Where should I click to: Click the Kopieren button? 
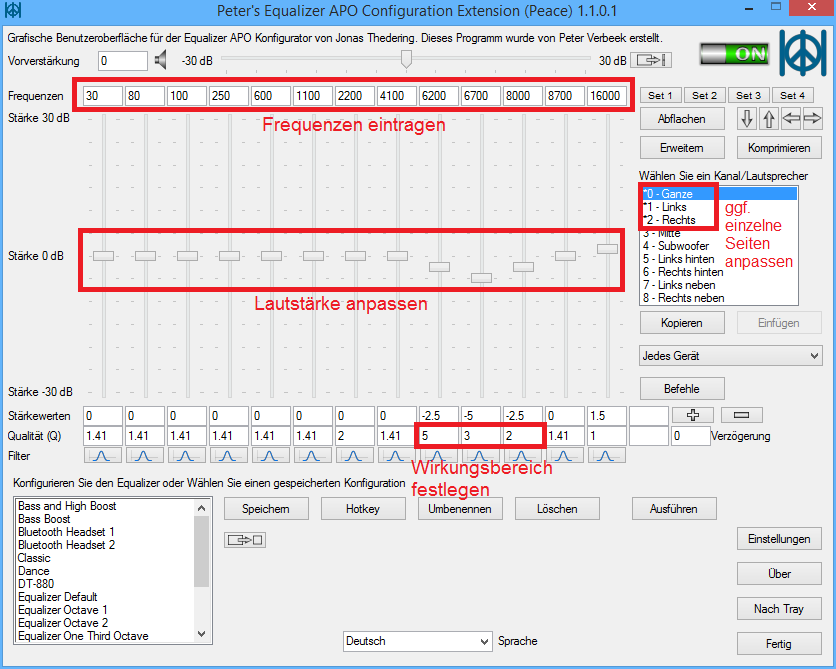click(682, 323)
